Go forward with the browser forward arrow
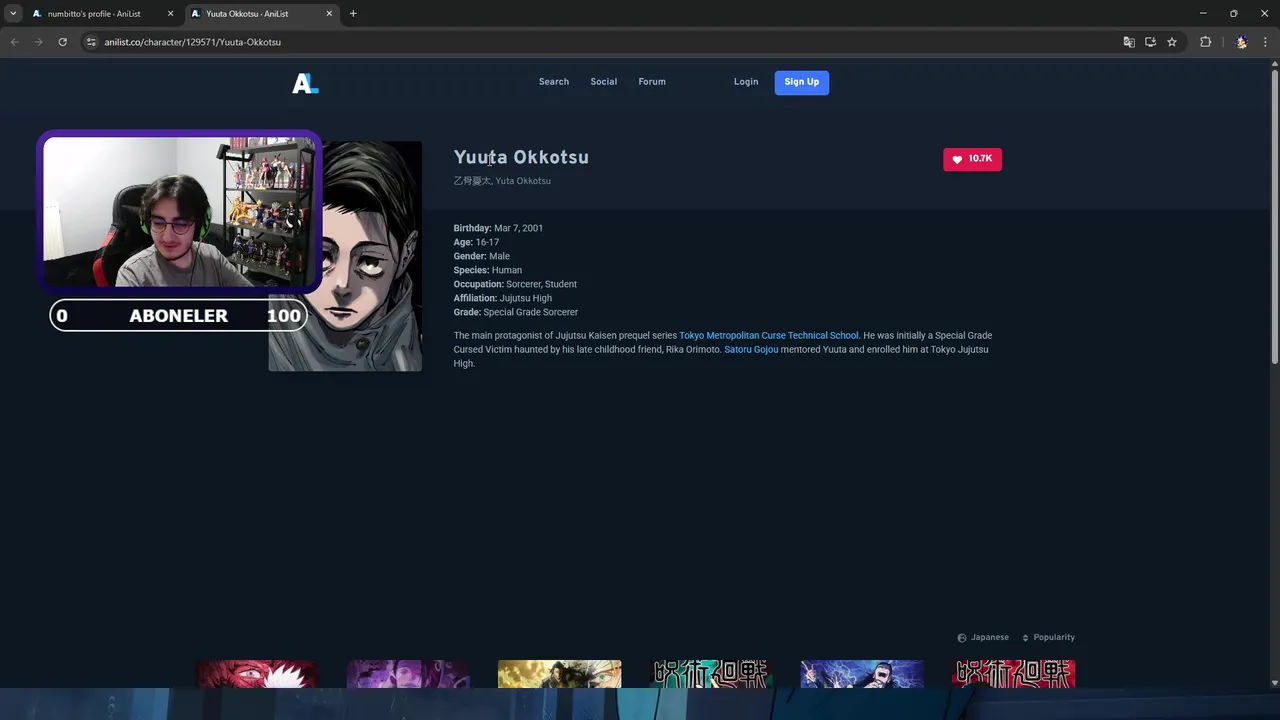Screen dimensions: 1280x720 38,42
